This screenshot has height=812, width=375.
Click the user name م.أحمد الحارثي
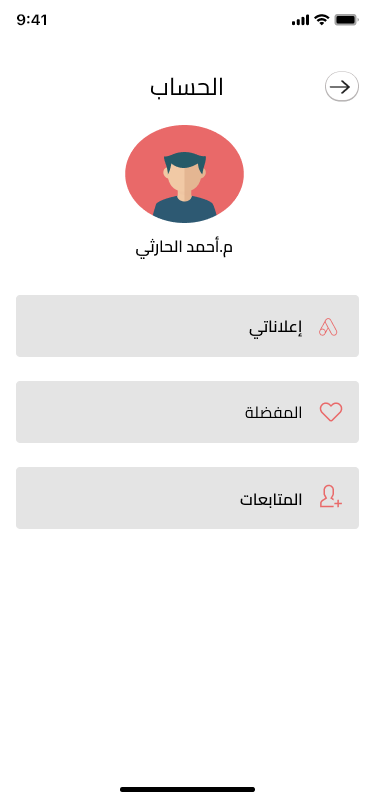coord(184,248)
